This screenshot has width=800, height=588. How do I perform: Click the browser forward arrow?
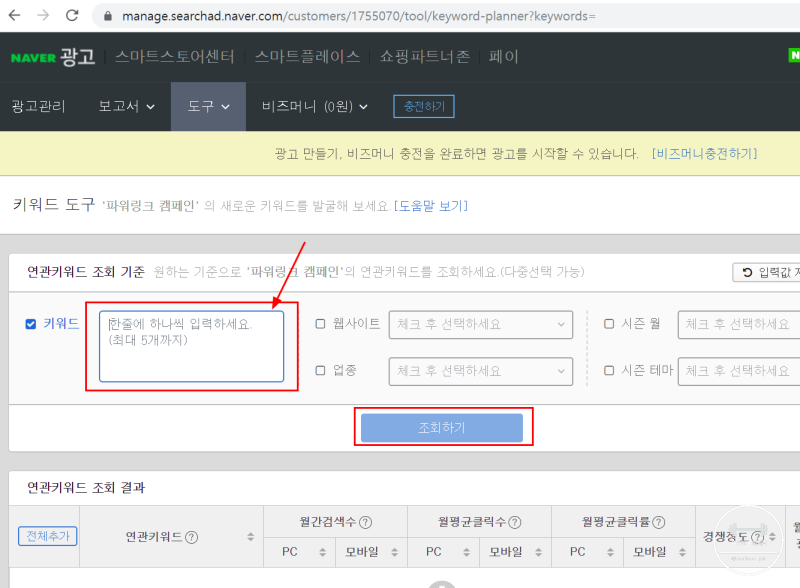43,15
